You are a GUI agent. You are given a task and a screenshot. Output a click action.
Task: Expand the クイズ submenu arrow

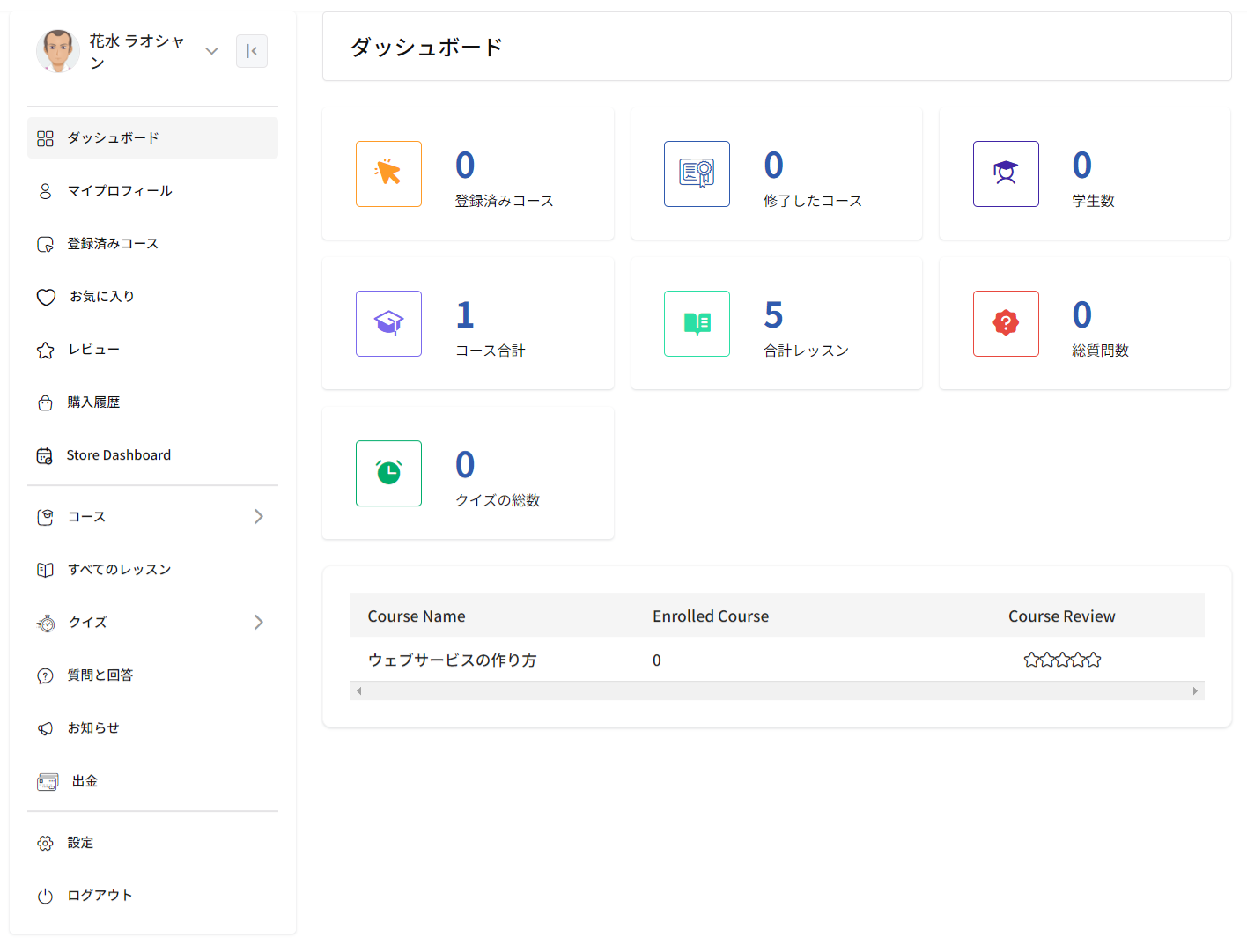click(x=258, y=623)
